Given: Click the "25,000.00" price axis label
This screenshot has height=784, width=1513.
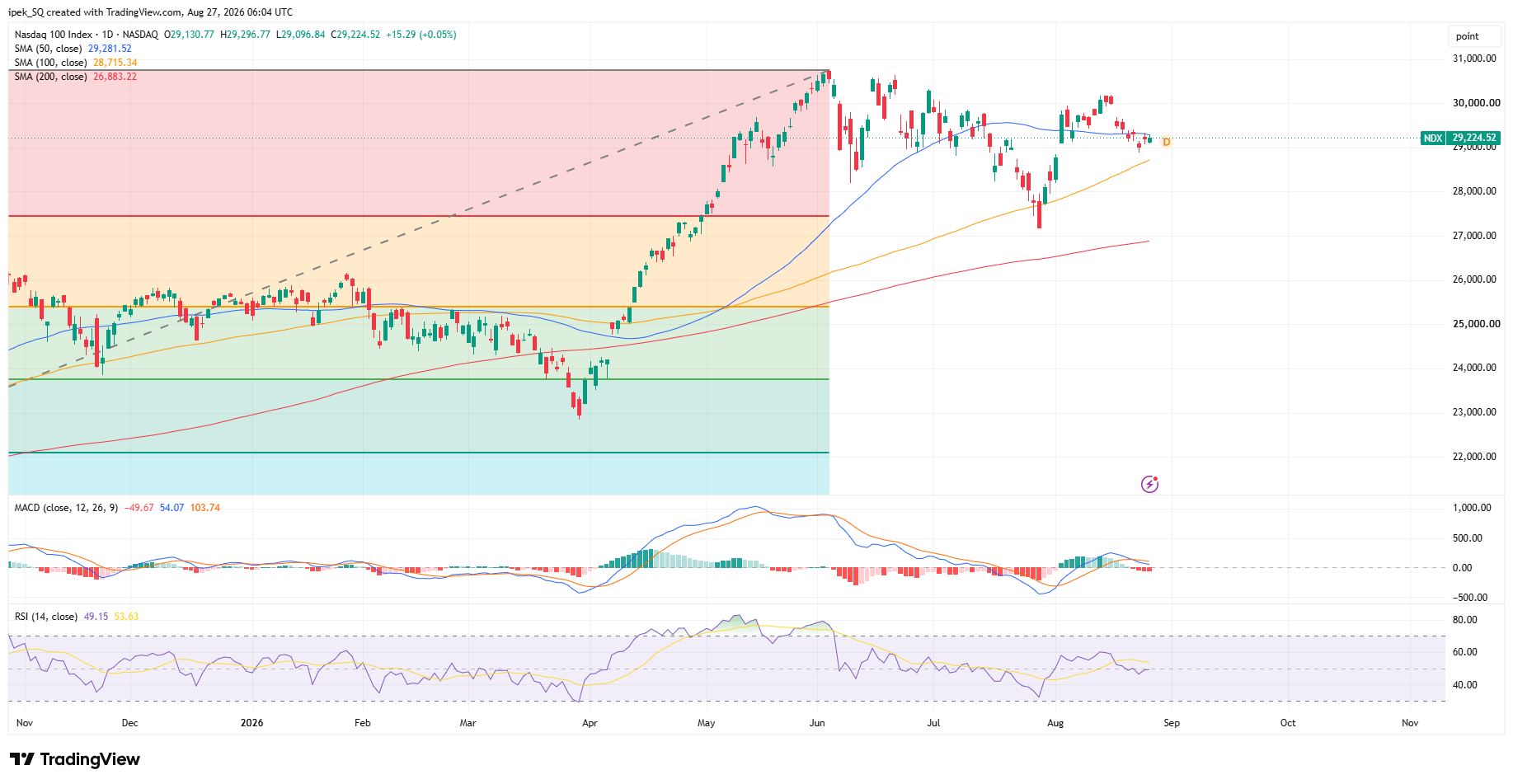Looking at the screenshot, I should coord(1474,324).
